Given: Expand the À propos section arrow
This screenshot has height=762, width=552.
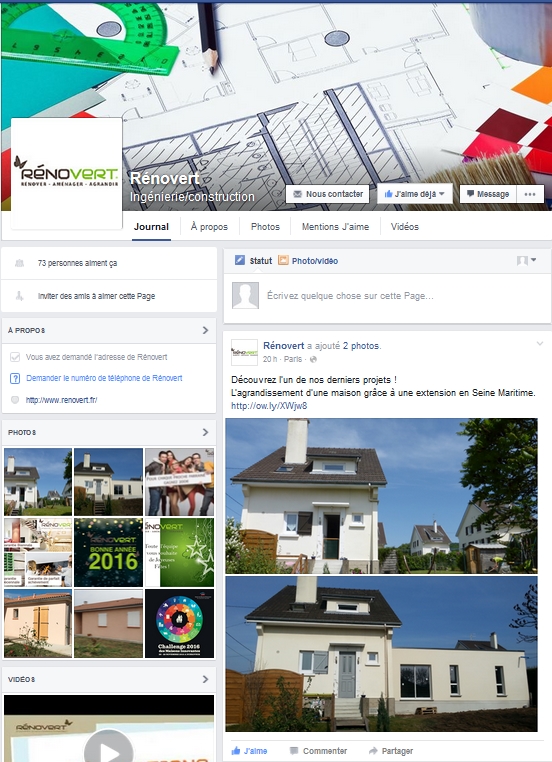Looking at the screenshot, I should tap(205, 330).
